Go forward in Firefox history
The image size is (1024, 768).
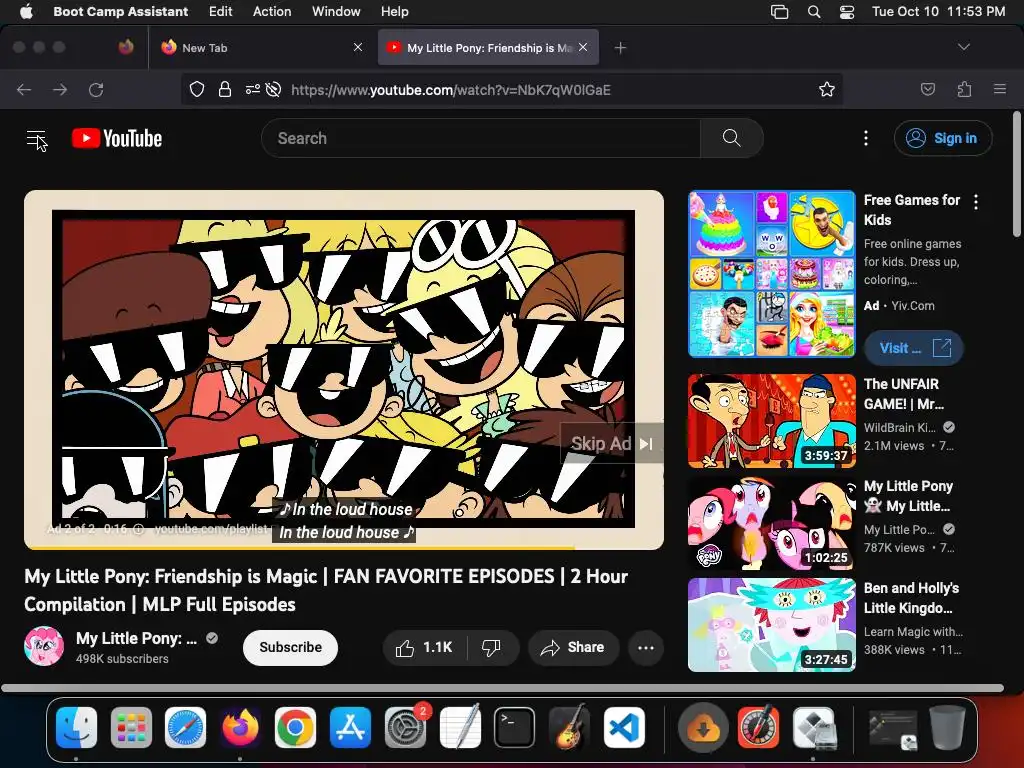(x=60, y=89)
